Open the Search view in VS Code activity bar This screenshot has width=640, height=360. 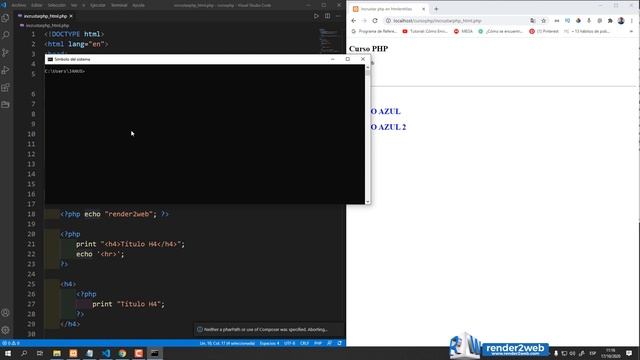pos(5,35)
